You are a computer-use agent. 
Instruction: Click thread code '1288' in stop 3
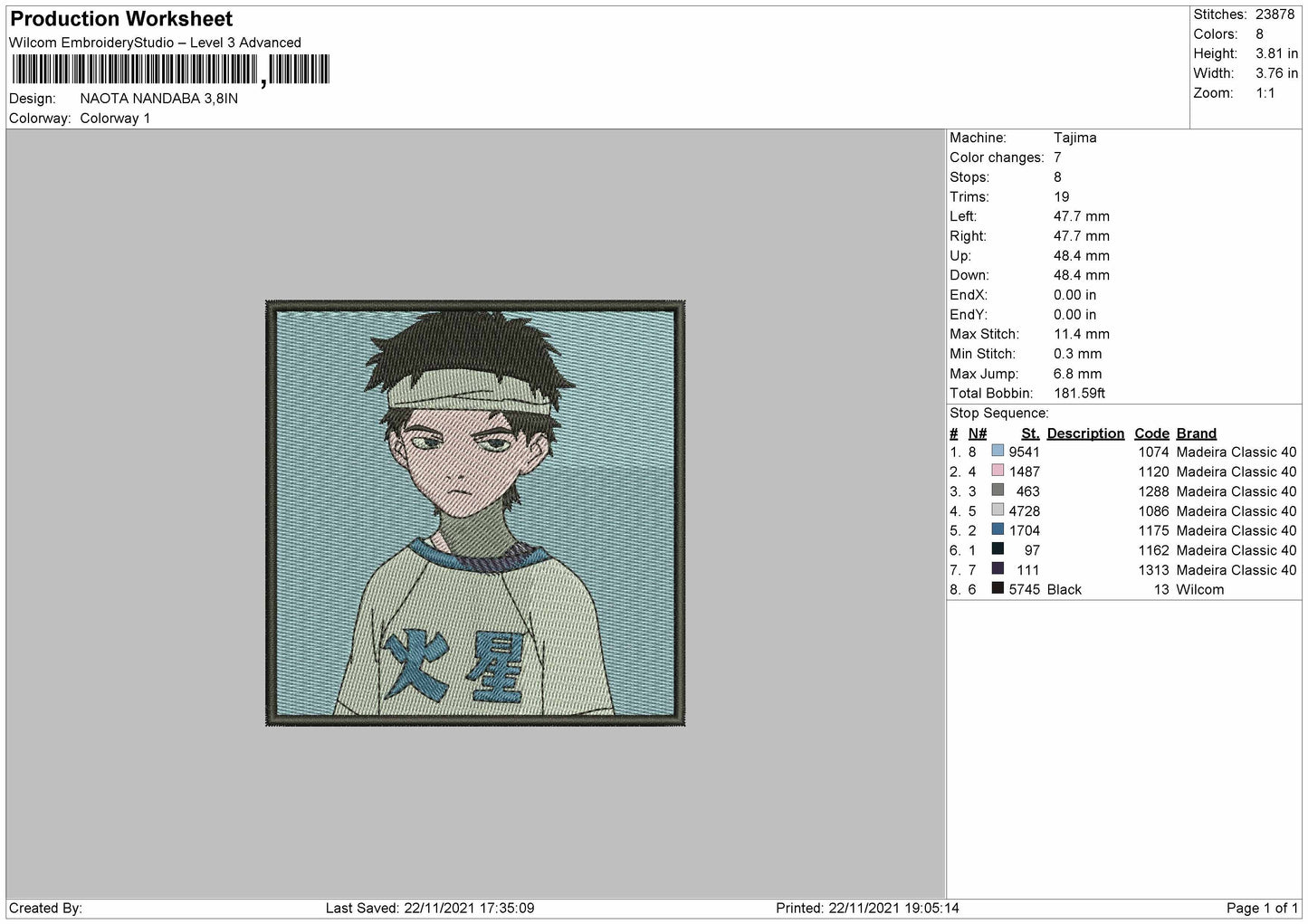point(1153,492)
